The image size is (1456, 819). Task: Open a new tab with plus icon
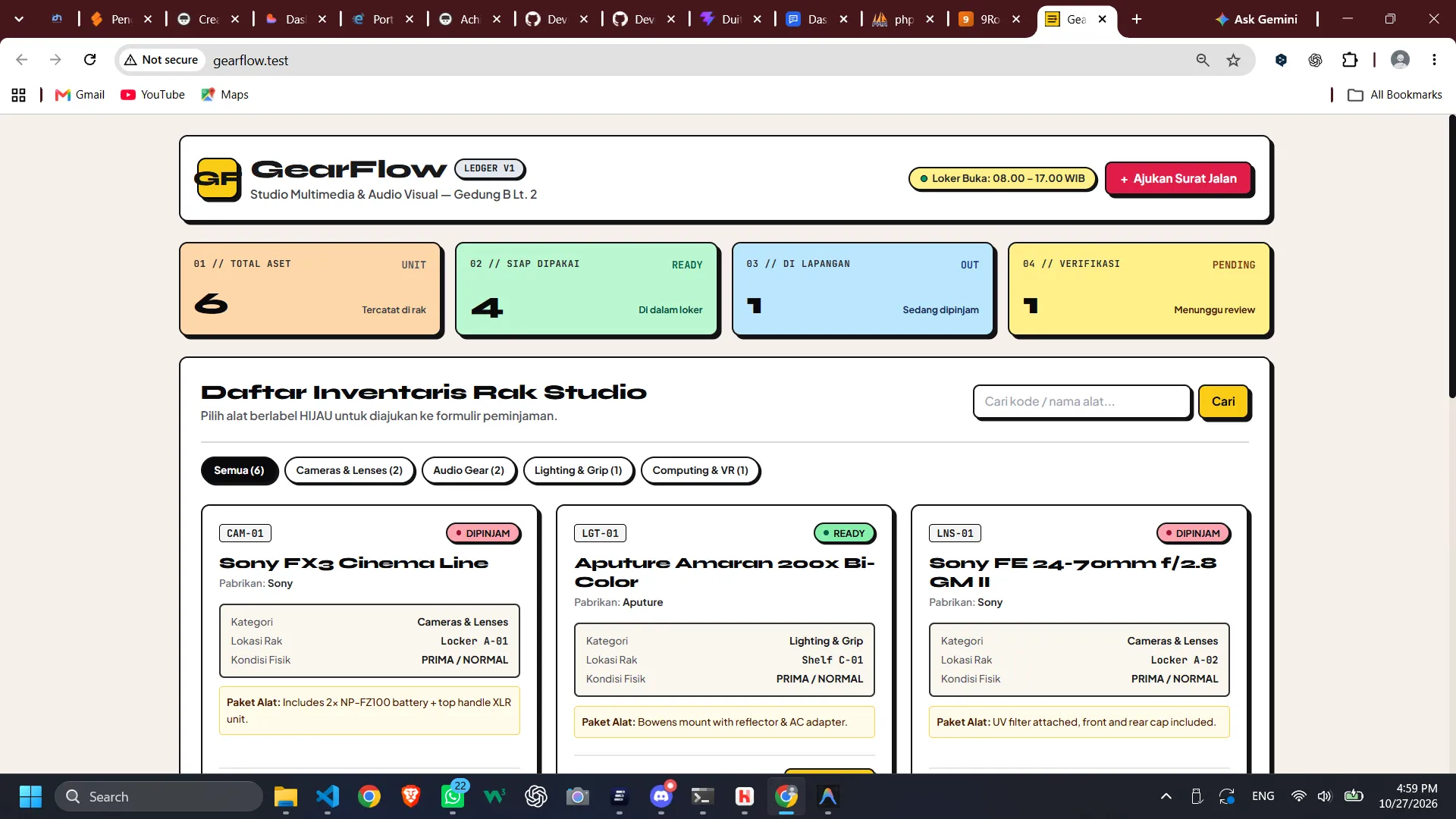(x=1137, y=19)
